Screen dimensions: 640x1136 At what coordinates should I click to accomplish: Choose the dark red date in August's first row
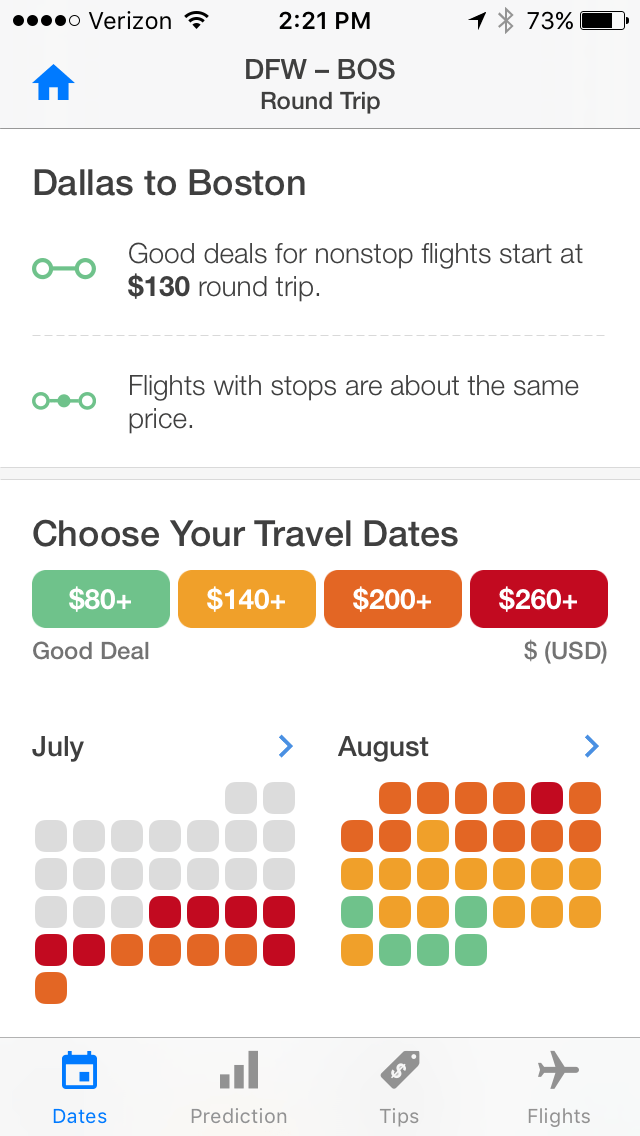coord(547,798)
